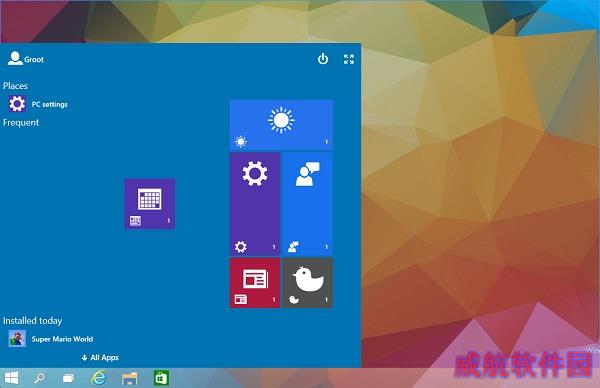Image resolution: width=600 pixels, height=388 pixels.
Task: Click the power button icon
Action: 323,59
